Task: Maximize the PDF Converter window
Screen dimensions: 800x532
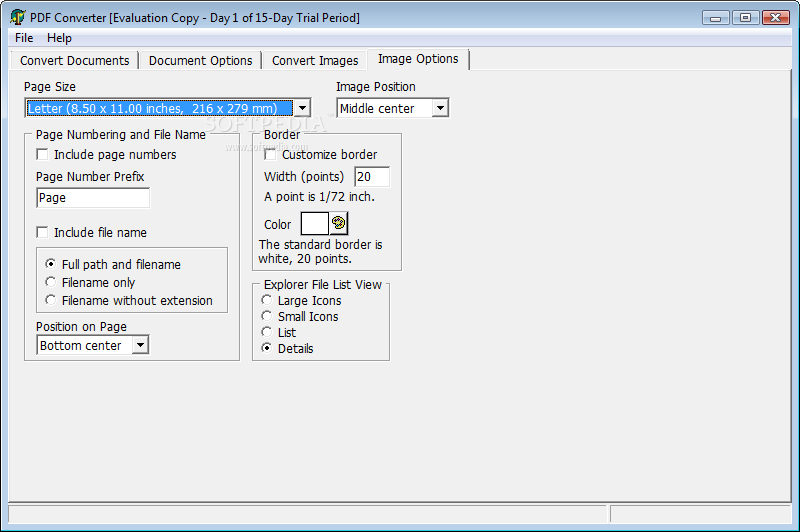Action: click(745, 18)
